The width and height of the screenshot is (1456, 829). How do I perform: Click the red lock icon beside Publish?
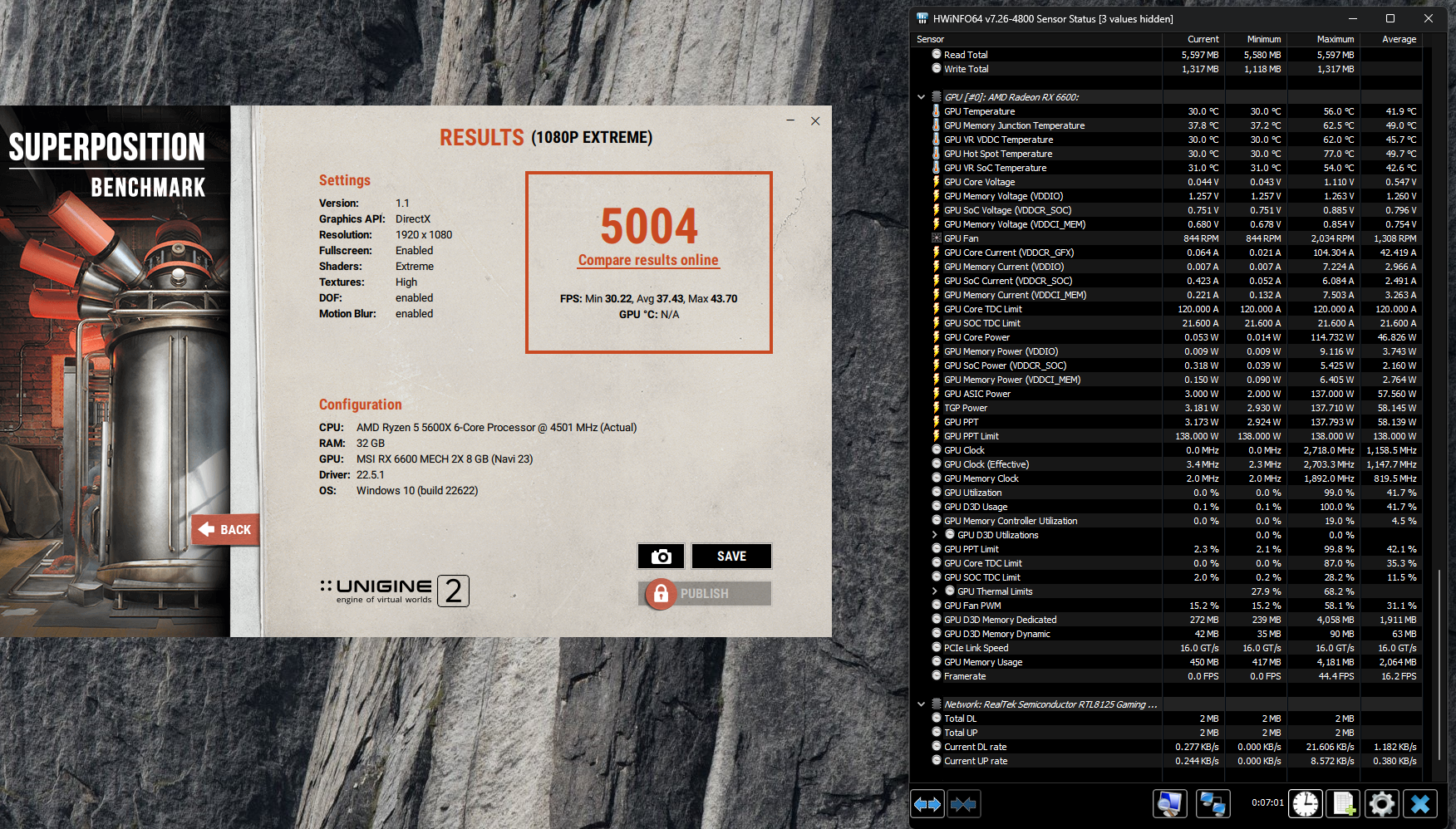pyautogui.click(x=661, y=593)
